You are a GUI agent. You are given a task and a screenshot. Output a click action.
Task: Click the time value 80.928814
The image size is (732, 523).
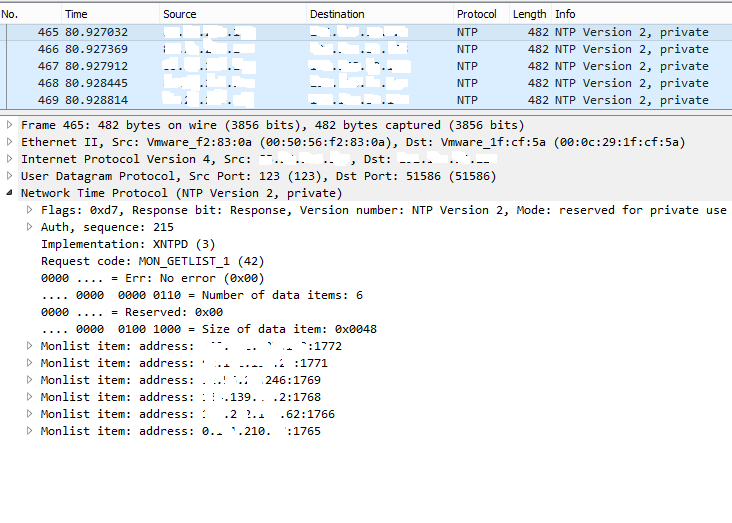pos(96,100)
